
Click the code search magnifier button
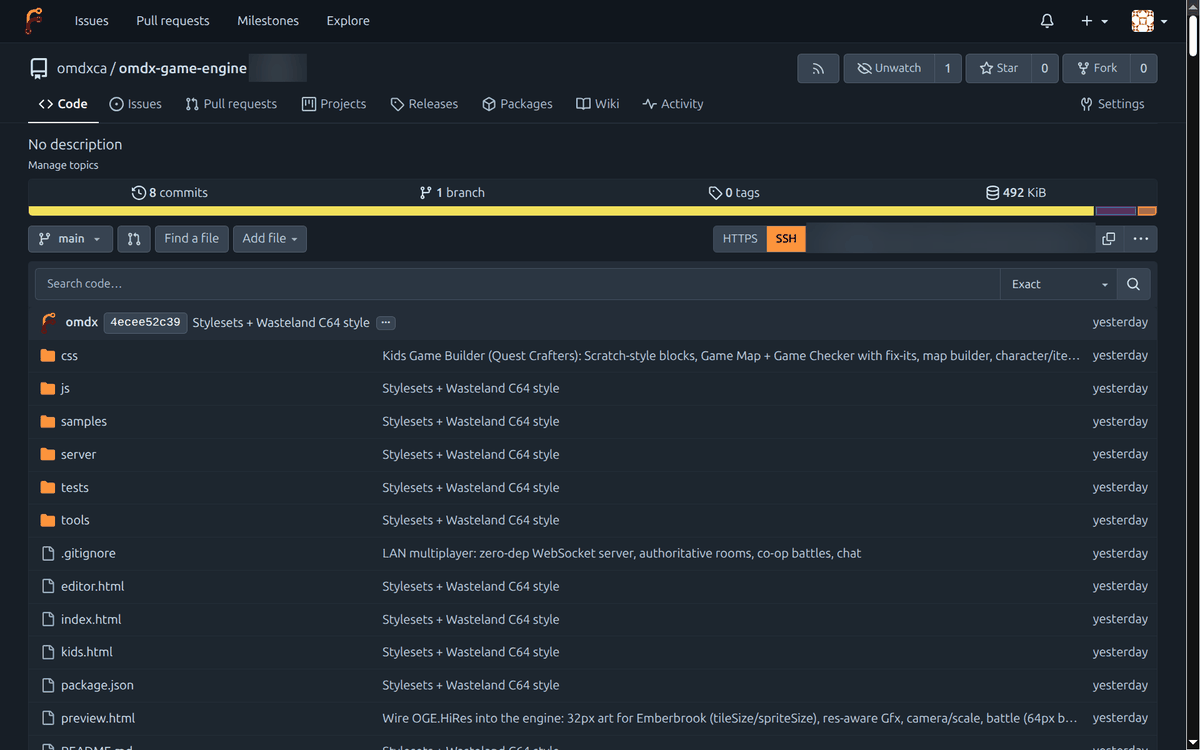click(1133, 284)
